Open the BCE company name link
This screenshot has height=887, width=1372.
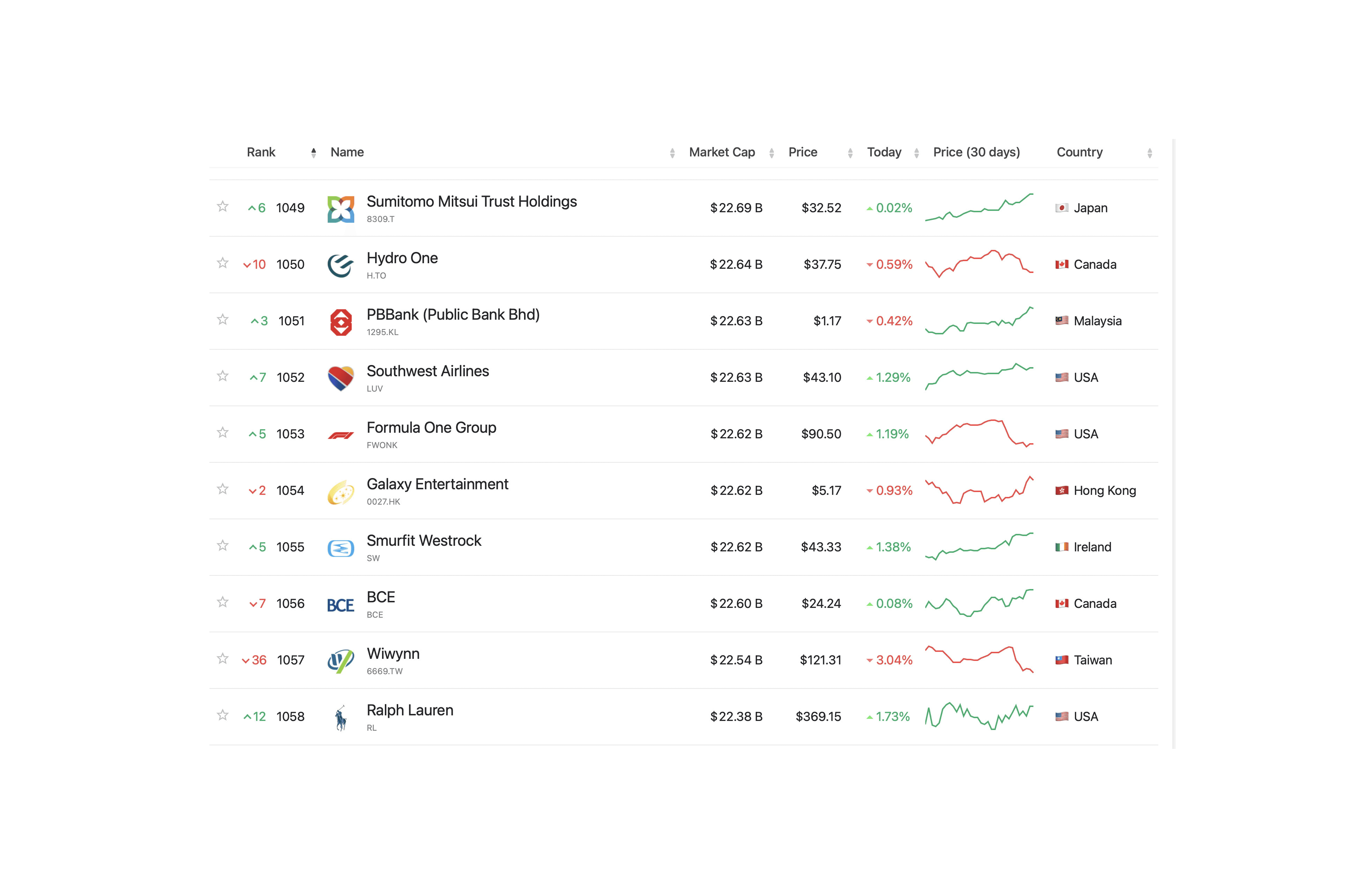coord(381,597)
